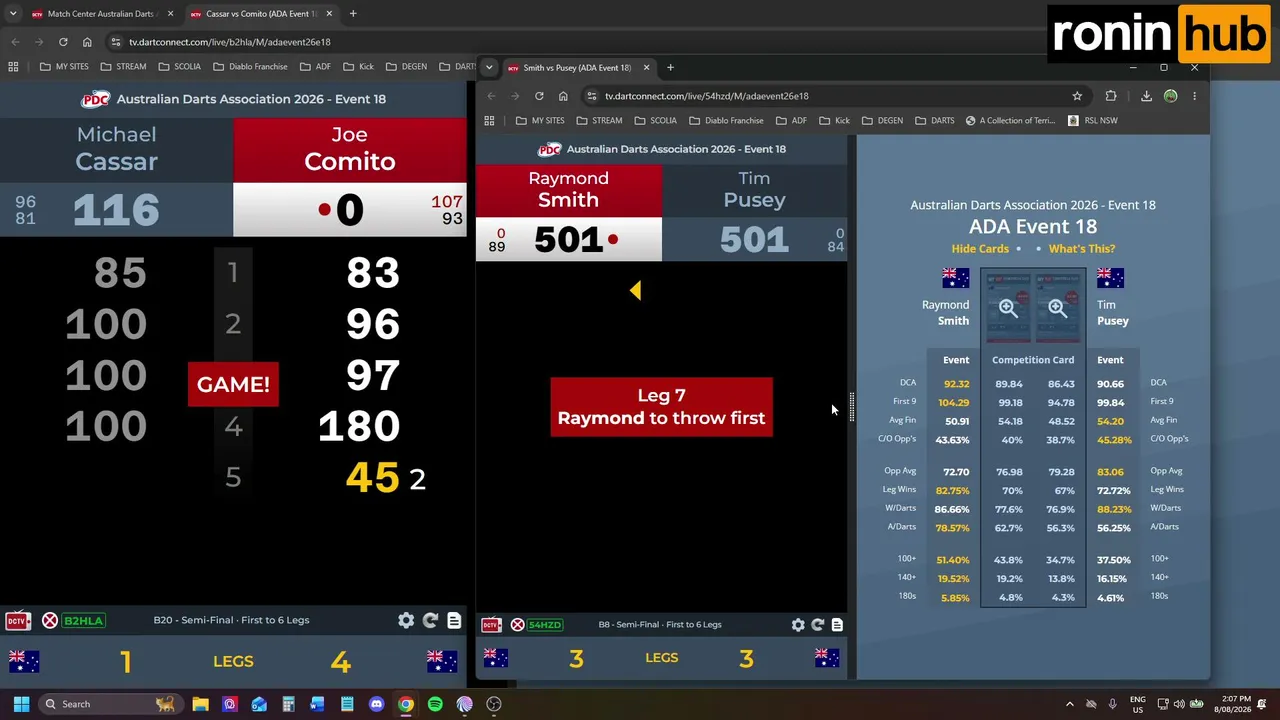Reload the Smith vs Pusey page
1280x720 pixels.
coord(539,96)
